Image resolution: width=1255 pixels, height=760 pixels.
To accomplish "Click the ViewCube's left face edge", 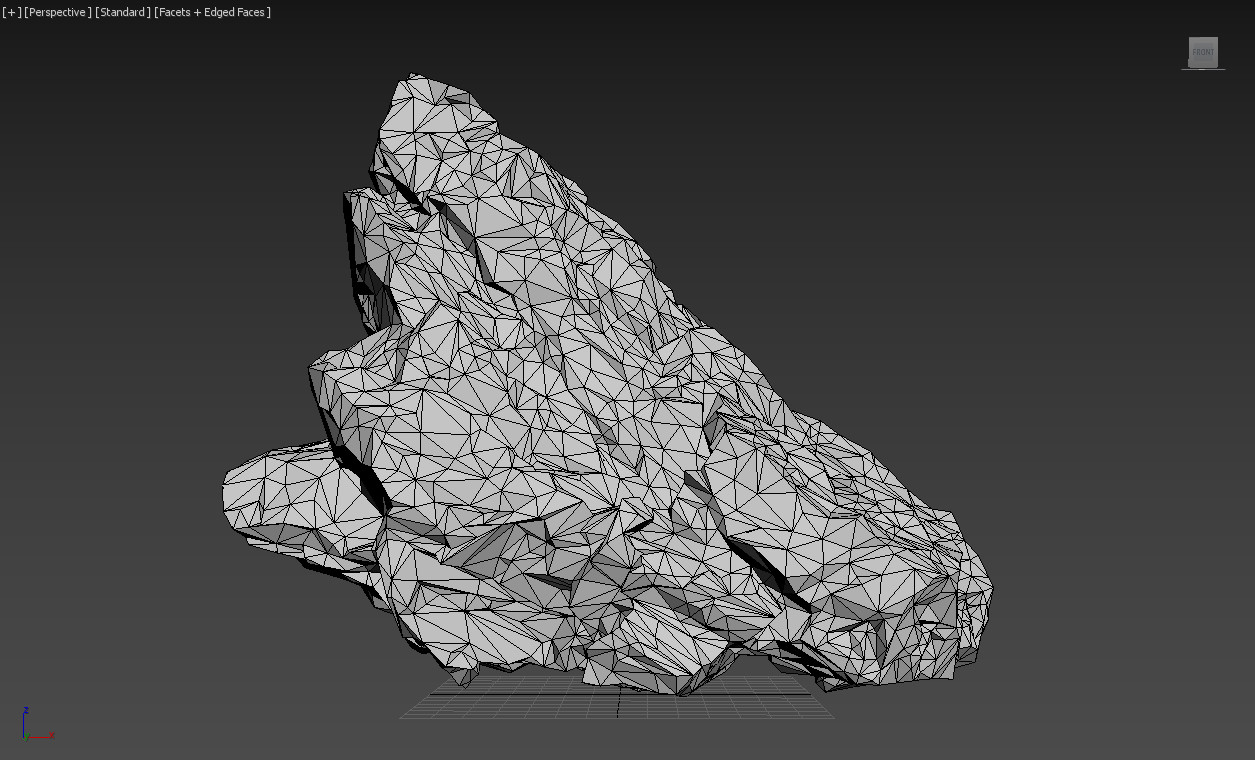I will coord(1189,52).
